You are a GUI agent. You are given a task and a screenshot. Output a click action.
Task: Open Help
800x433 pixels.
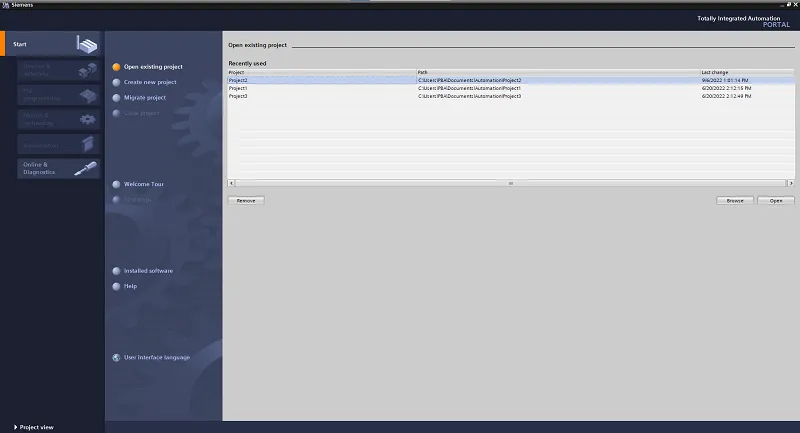(130, 286)
